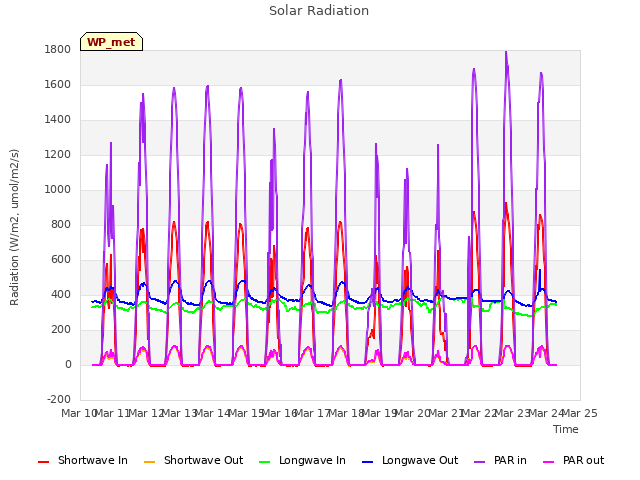Click the 600 y-axis tick label

coord(61,260)
